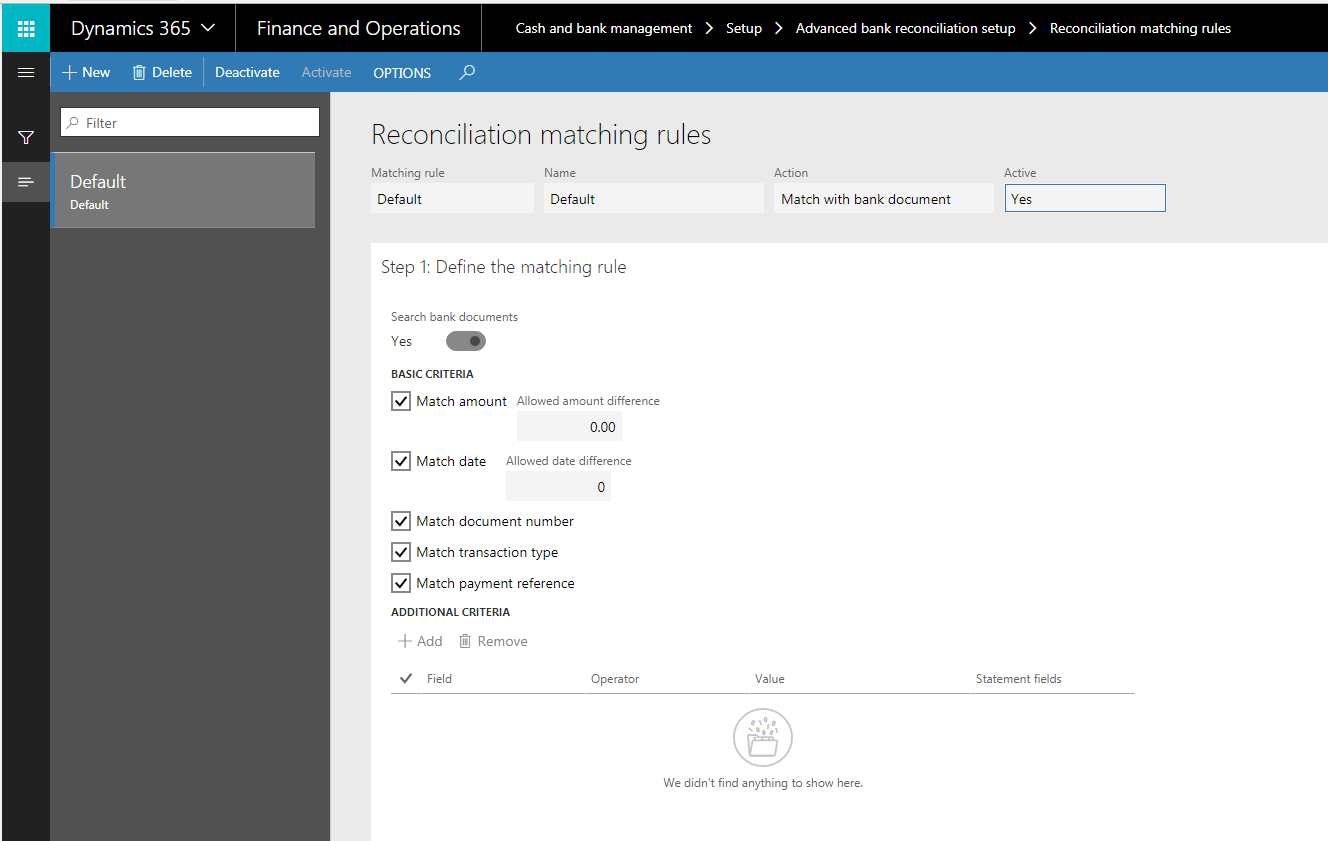Click the list view sidebar icon

[26, 182]
